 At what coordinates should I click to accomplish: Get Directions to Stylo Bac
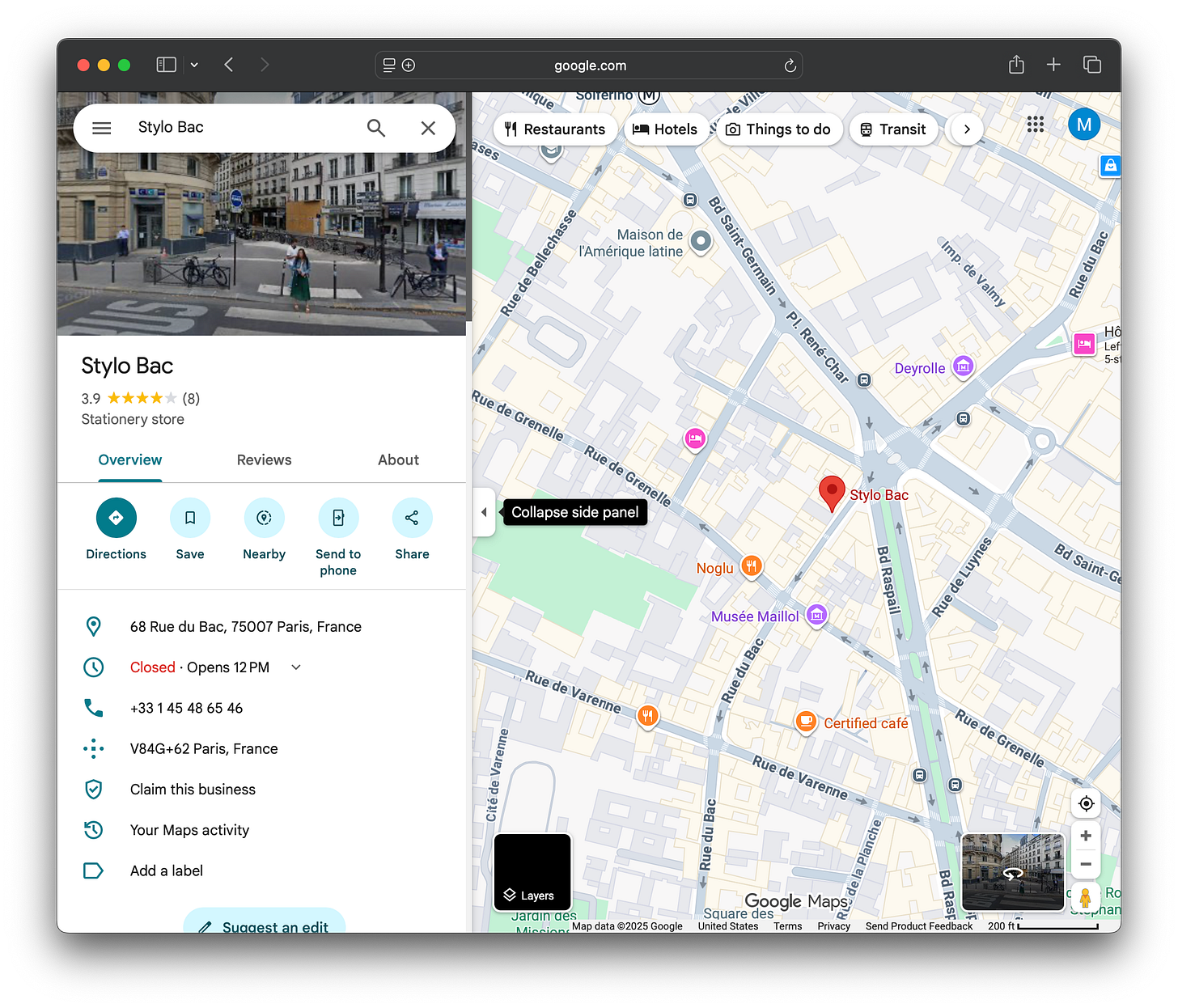[117, 530]
